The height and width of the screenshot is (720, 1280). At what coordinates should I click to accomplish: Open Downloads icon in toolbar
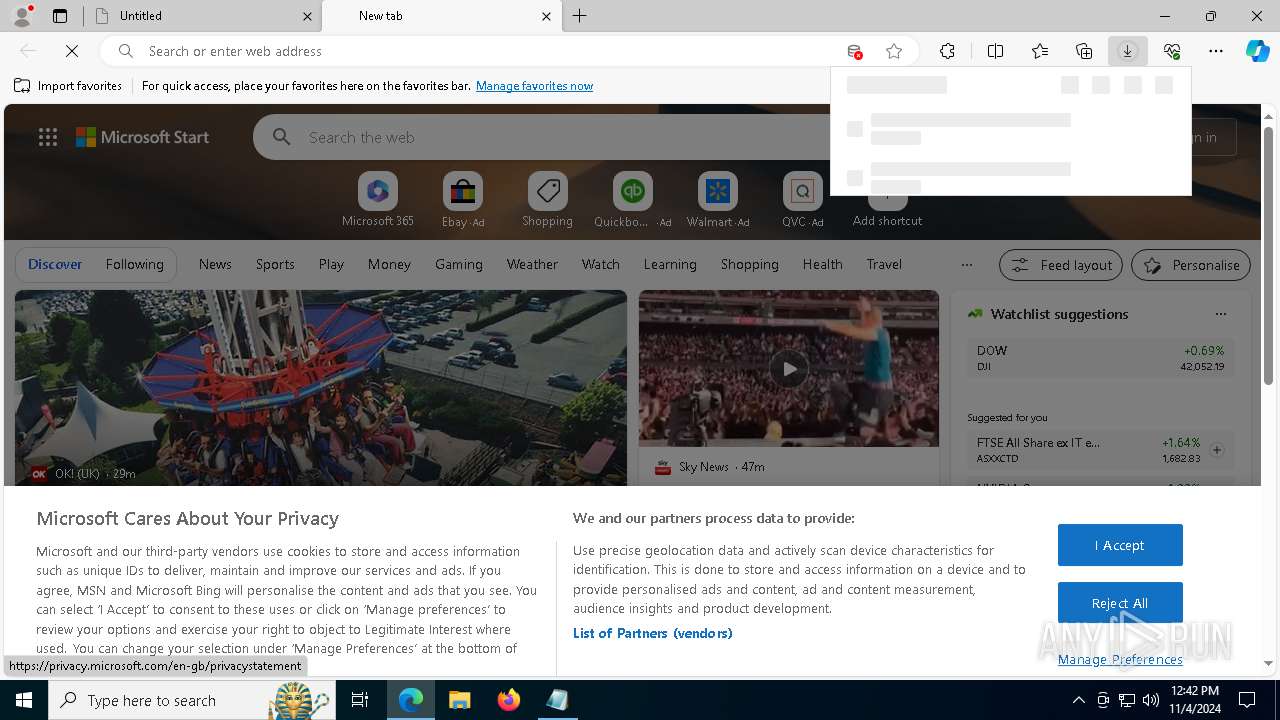coord(1127,51)
